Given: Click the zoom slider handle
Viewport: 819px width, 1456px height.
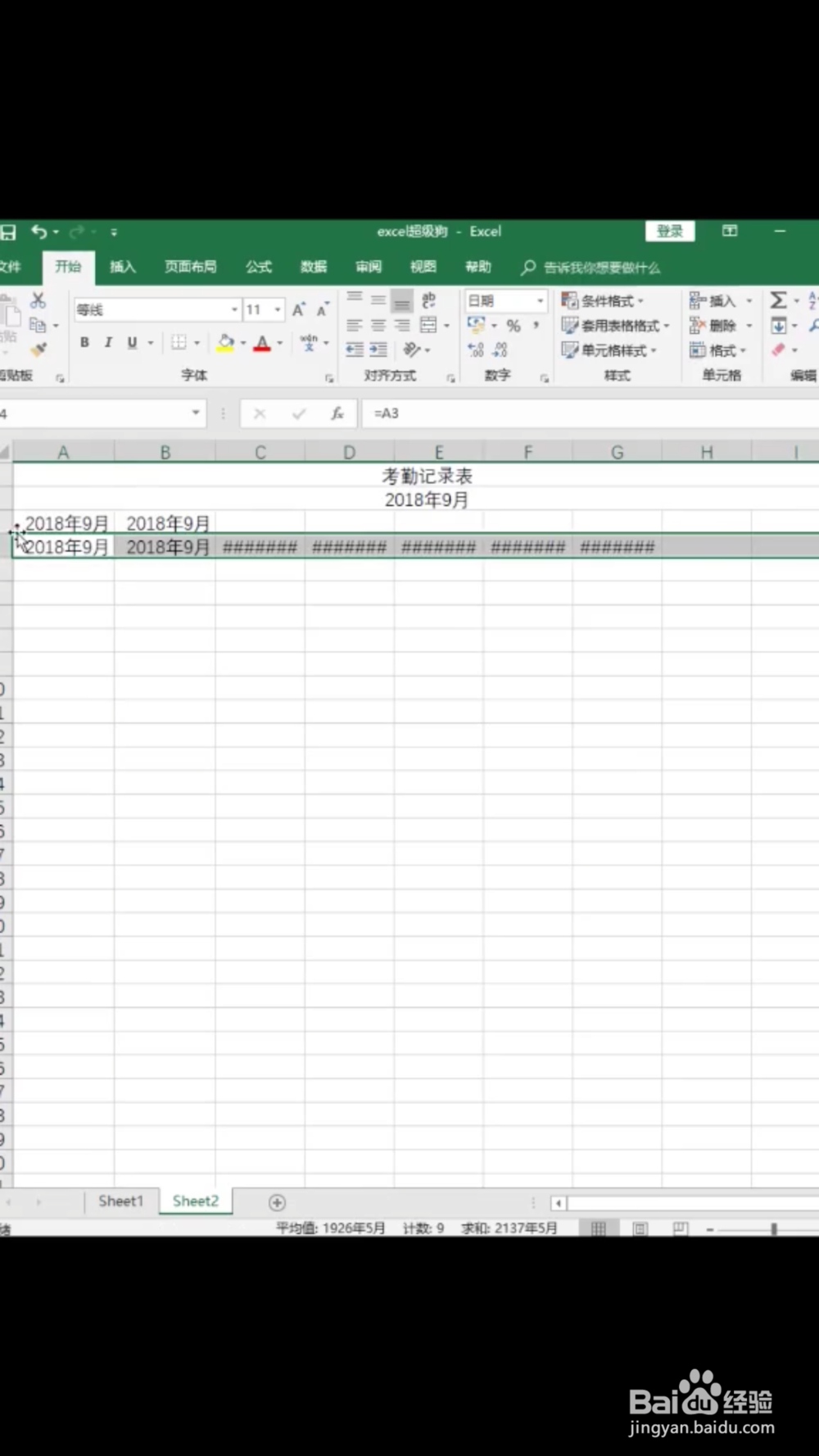Looking at the screenshot, I should pos(774,1229).
